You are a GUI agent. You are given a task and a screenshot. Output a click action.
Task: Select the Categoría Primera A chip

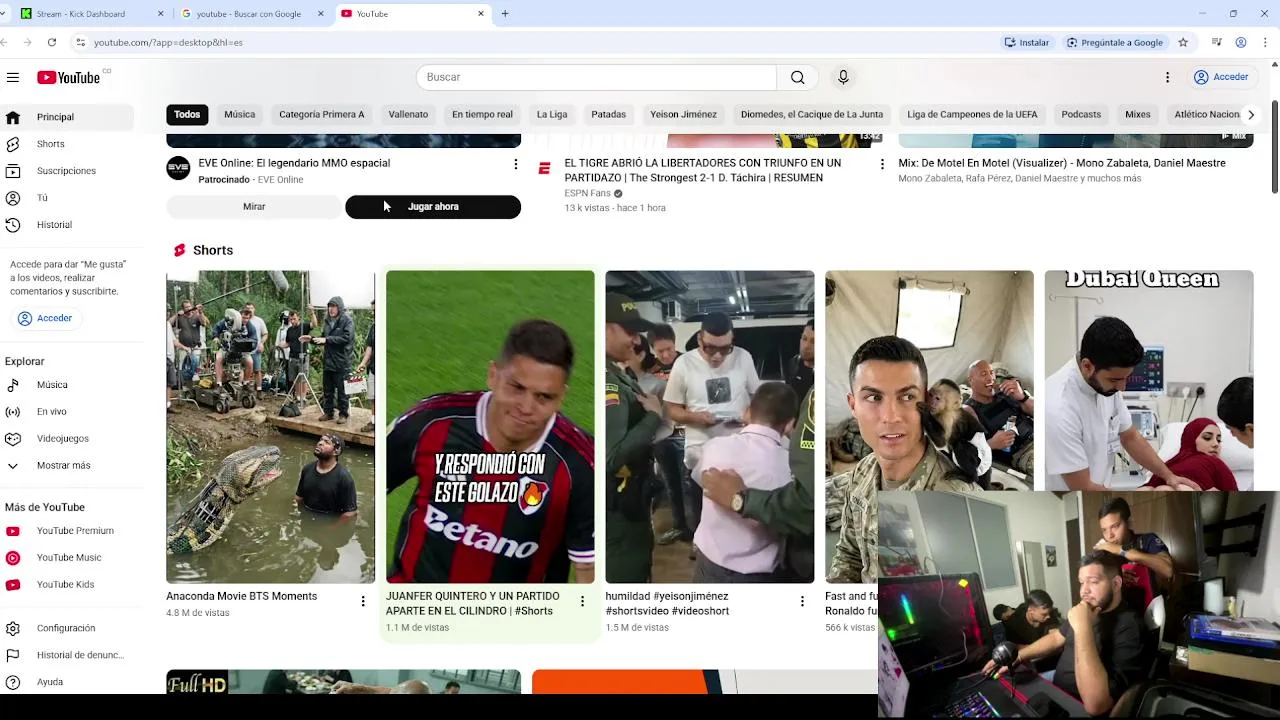coord(321,115)
